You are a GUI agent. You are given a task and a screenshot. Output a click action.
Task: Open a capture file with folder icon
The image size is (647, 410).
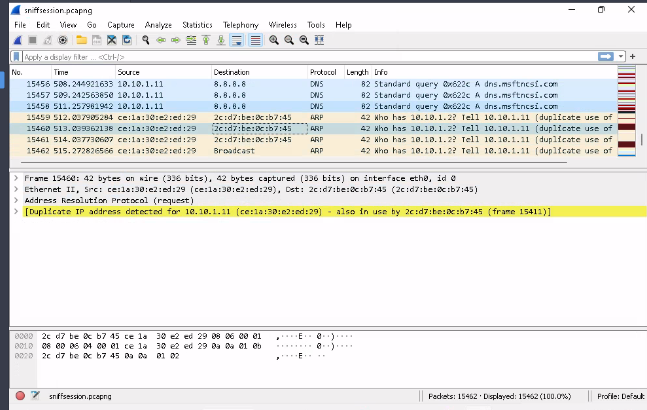81,40
